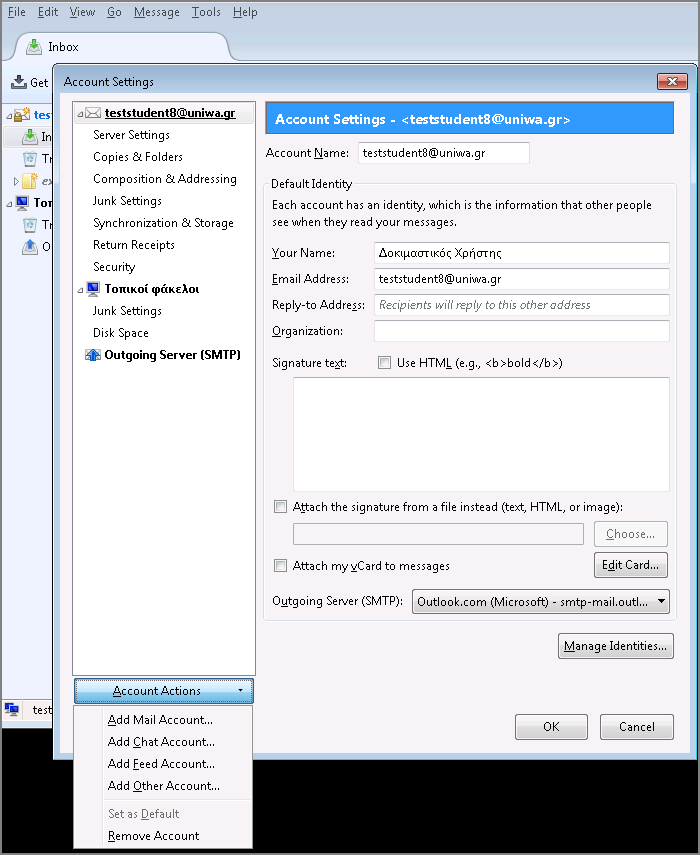Viewport: 700px width, 855px height.
Task: Check Attach the signature from a file
Action: click(x=280, y=507)
